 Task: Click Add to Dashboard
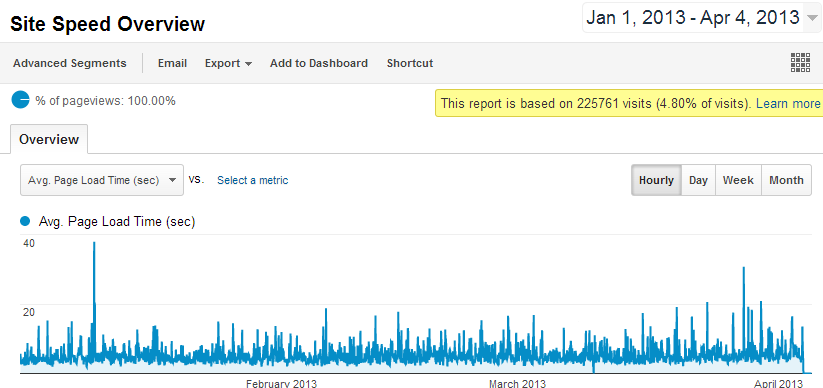[x=319, y=63]
